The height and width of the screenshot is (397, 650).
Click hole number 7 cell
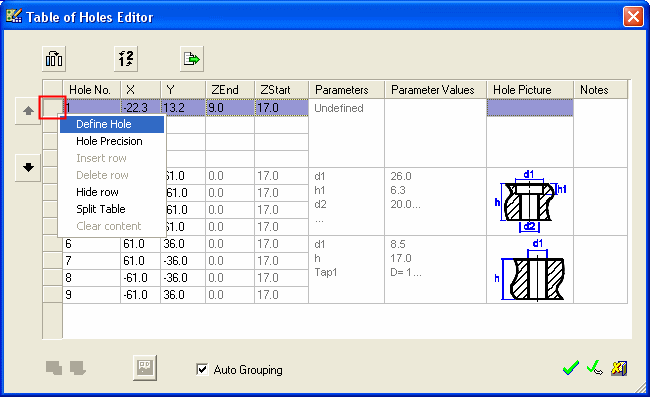pyautogui.click(x=92, y=261)
